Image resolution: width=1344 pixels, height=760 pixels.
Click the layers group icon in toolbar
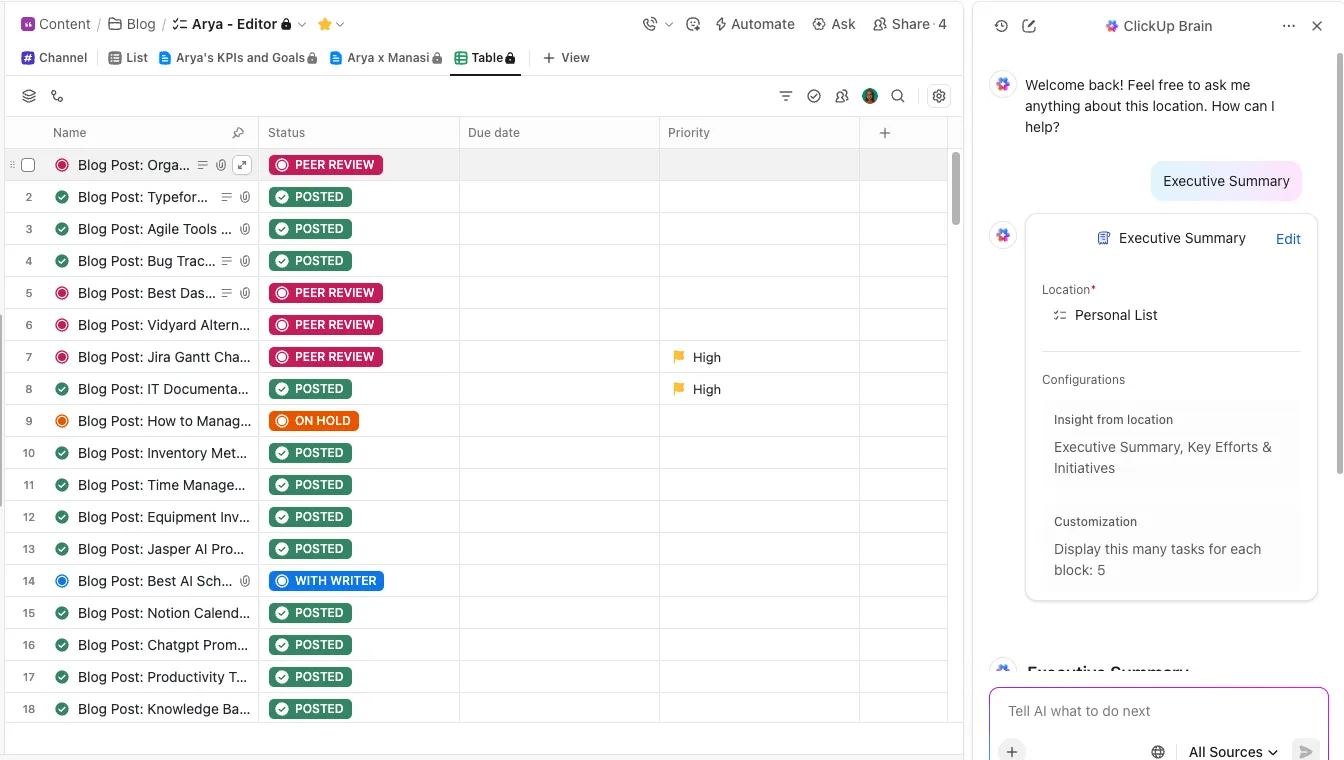pyautogui.click(x=29, y=96)
